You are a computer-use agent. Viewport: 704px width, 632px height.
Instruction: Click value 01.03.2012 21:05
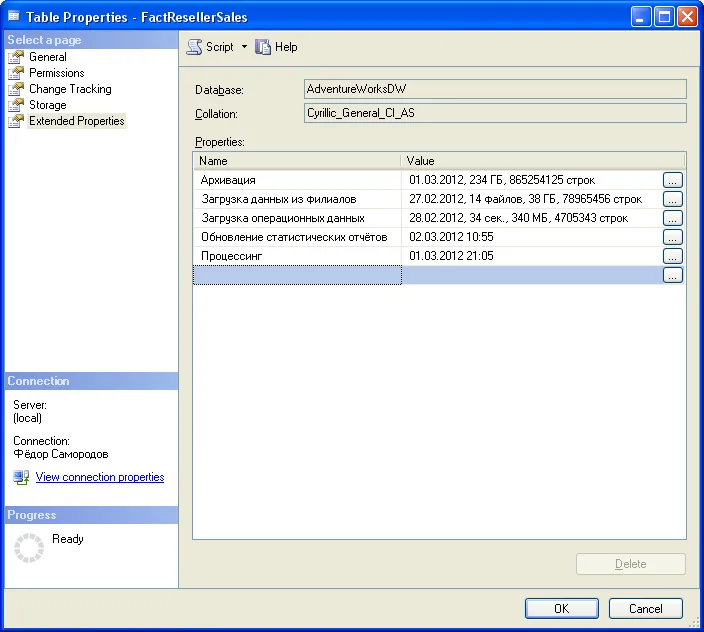[451, 256]
